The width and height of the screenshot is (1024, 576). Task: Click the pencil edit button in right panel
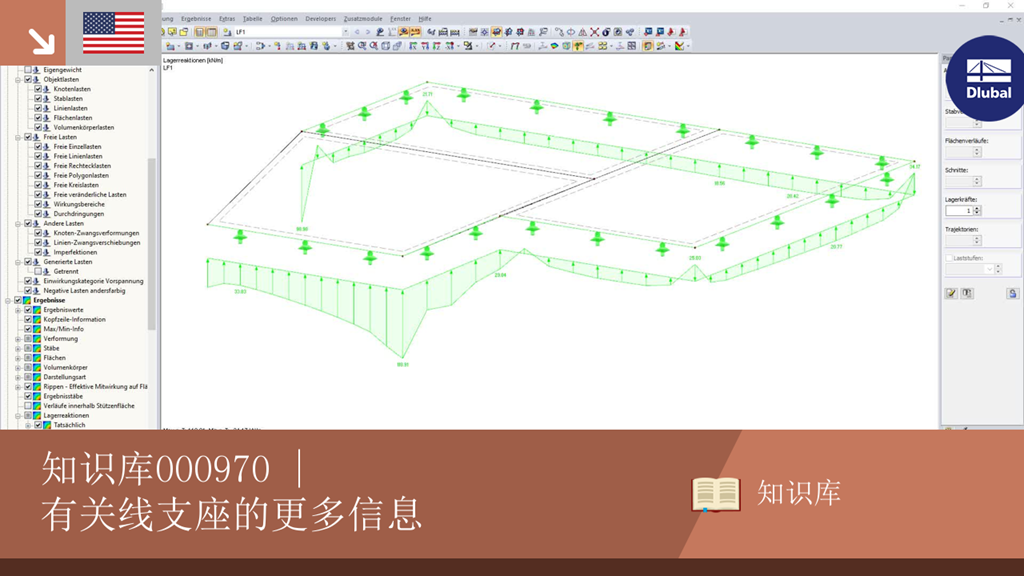[x=951, y=293]
